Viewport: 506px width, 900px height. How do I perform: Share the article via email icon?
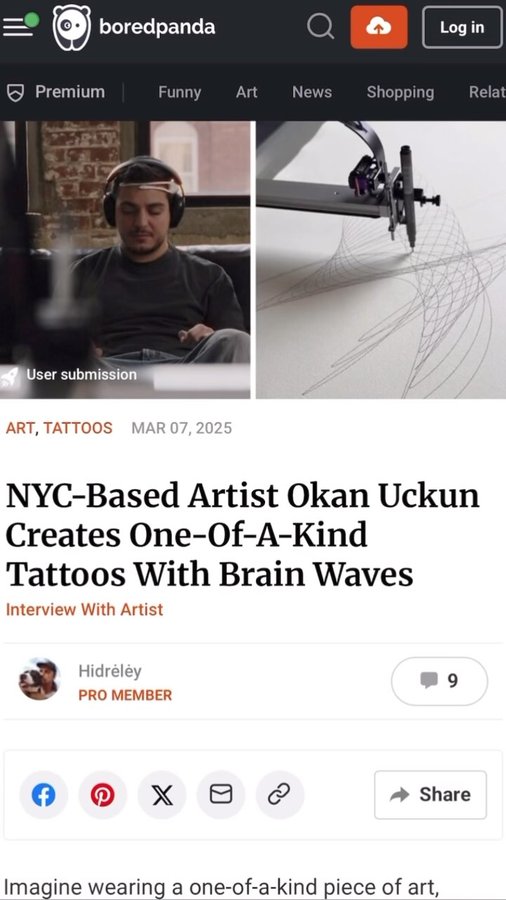coord(221,795)
